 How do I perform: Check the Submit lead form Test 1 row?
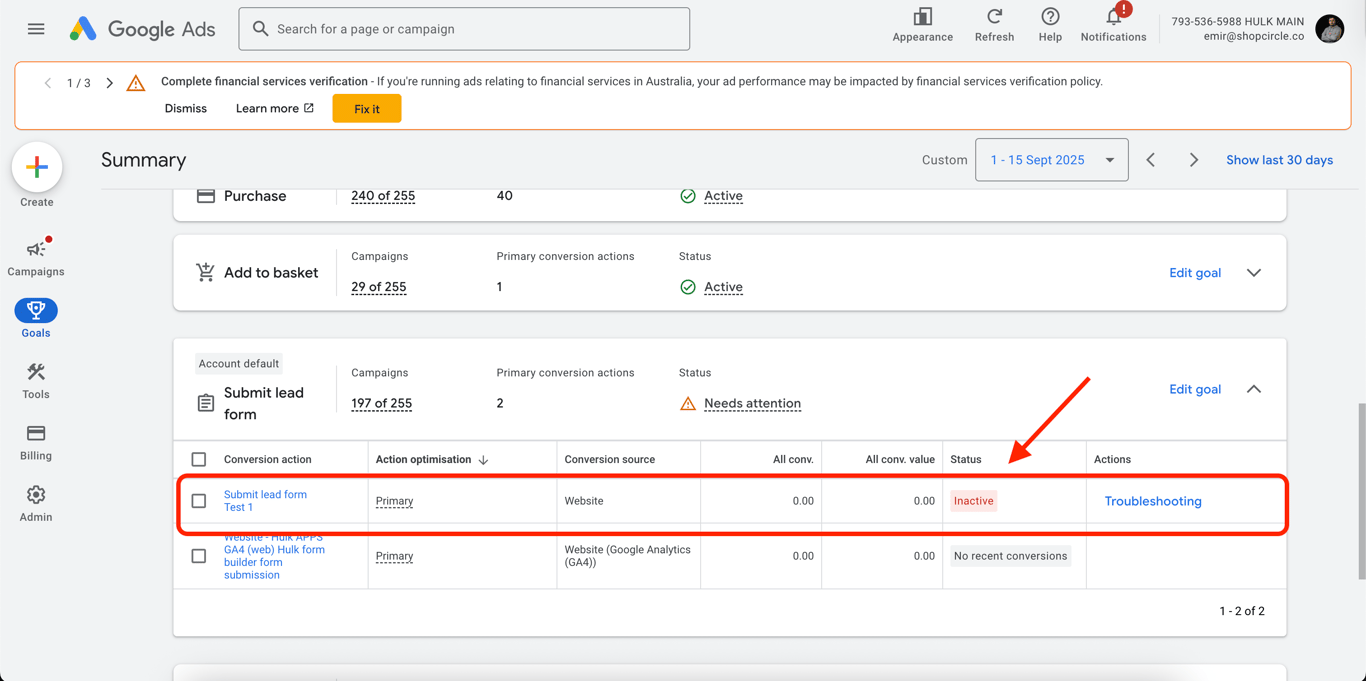pyautogui.click(x=199, y=501)
